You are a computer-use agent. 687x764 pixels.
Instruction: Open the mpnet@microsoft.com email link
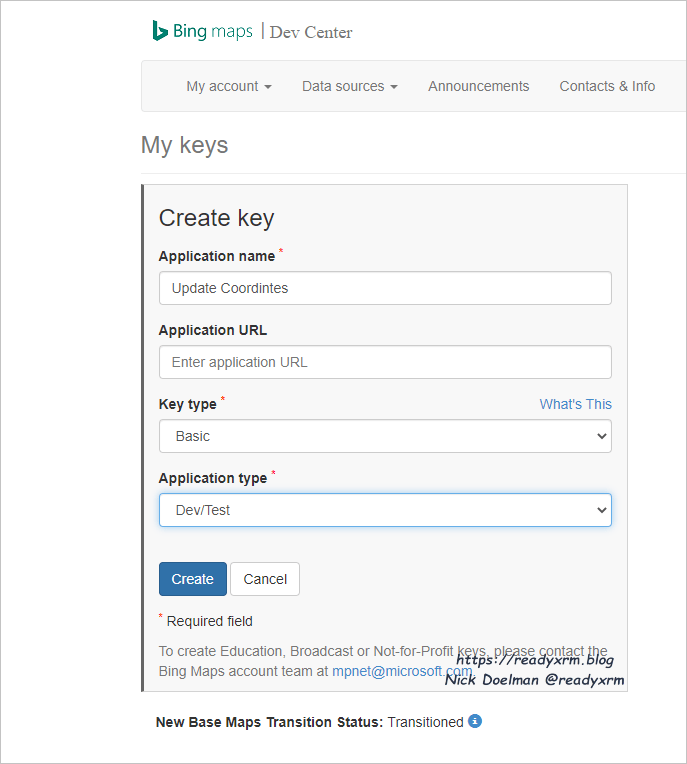click(x=402, y=671)
